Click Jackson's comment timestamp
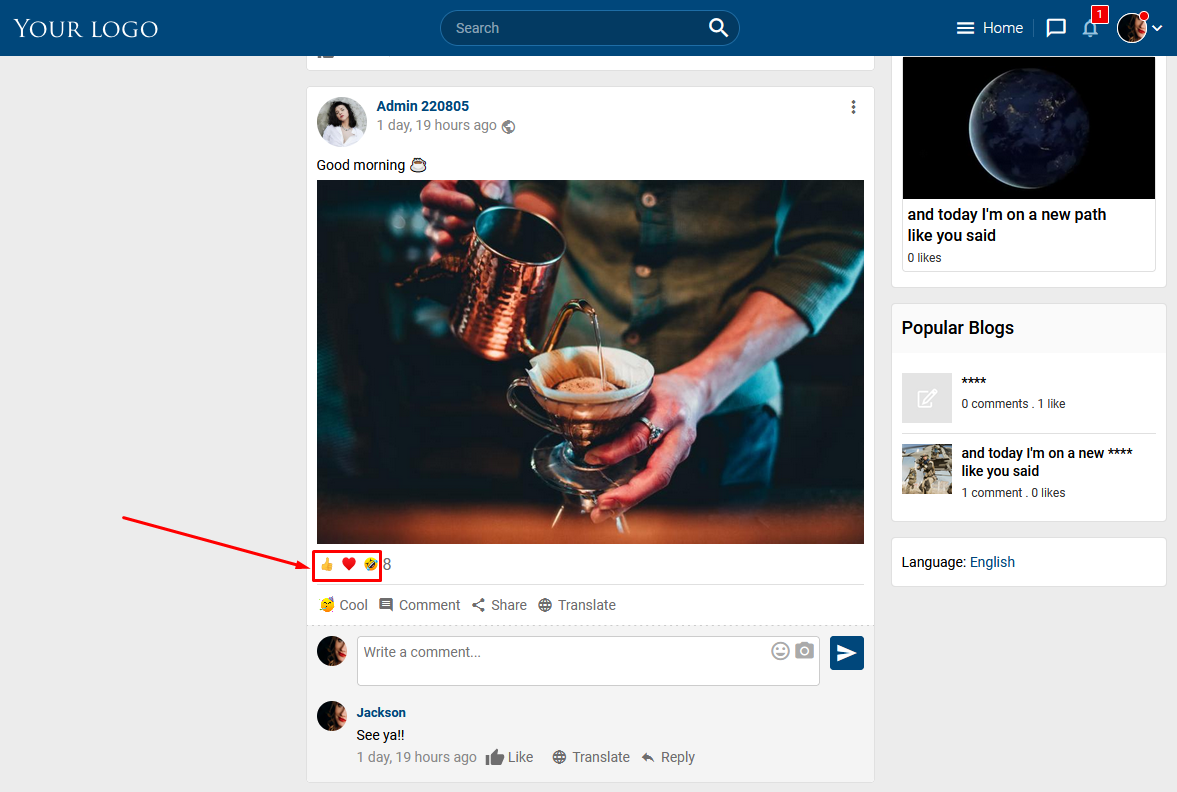Image resolution: width=1177 pixels, height=792 pixels. [417, 757]
